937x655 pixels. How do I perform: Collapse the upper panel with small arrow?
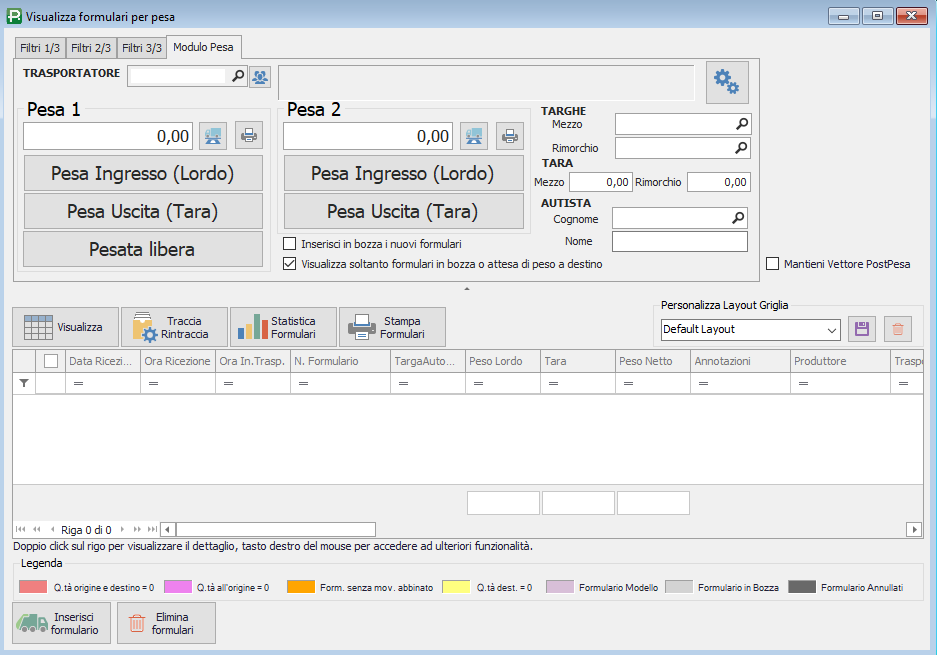click(467, 289)
